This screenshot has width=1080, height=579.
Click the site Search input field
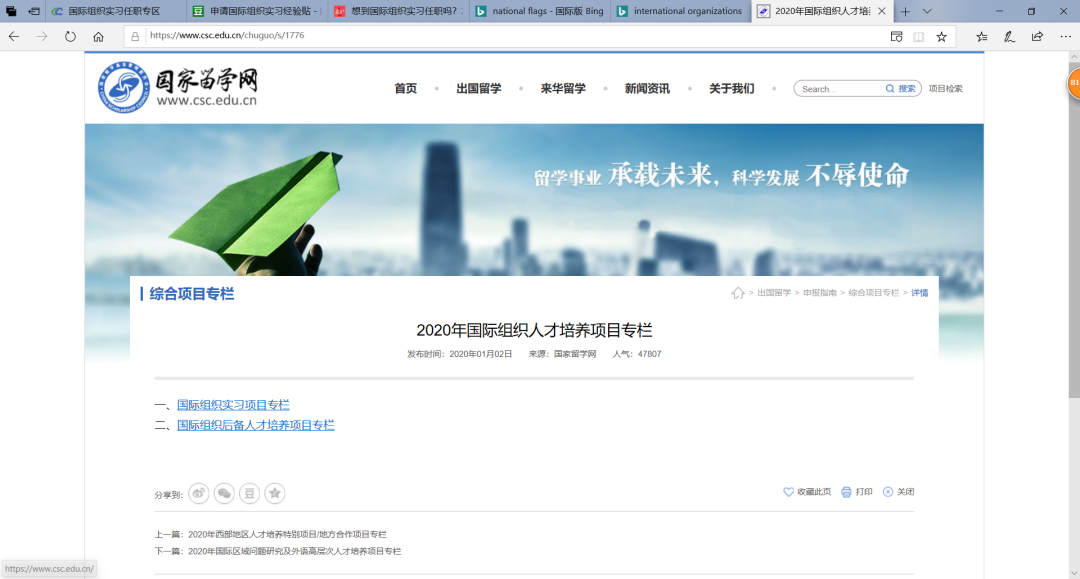click(840, 89)
